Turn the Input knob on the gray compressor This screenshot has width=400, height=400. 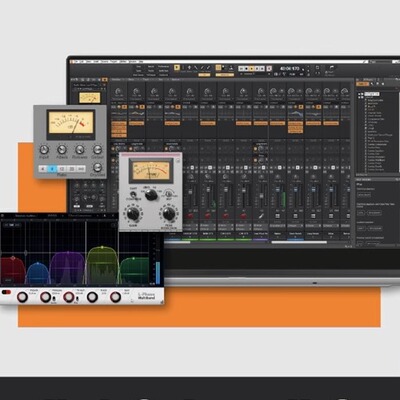click(44, 150)
